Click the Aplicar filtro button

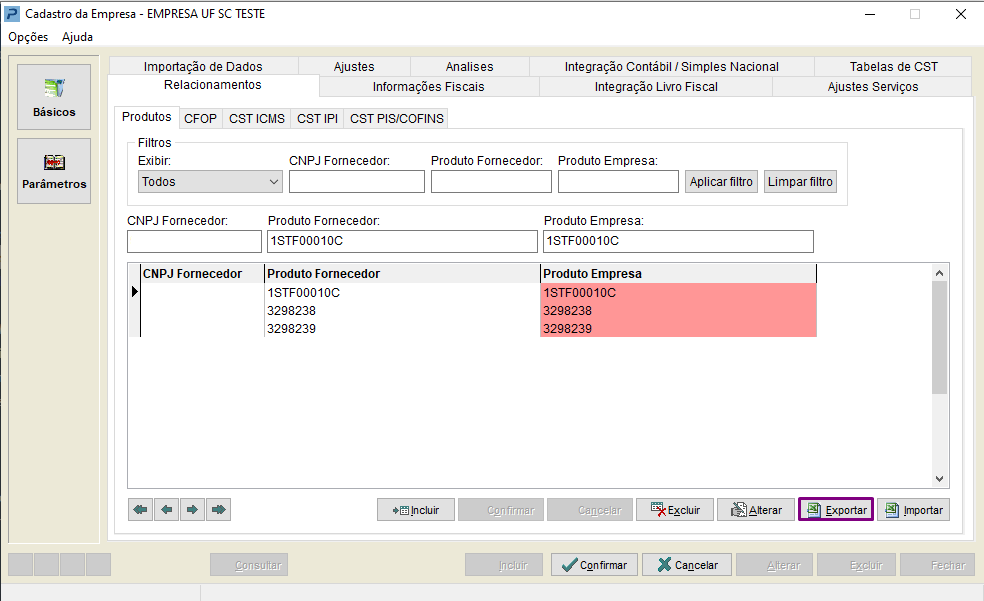click(x=721, y=182)
